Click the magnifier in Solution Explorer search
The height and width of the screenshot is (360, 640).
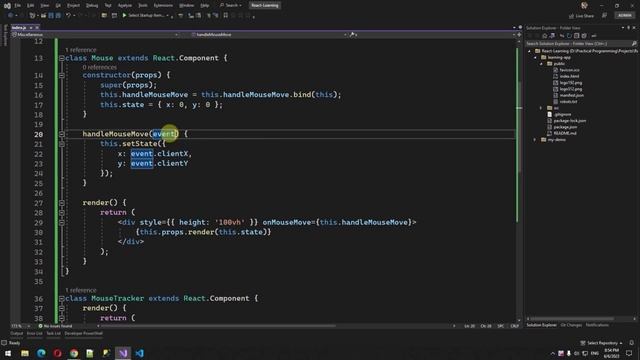tap(633, 43)
